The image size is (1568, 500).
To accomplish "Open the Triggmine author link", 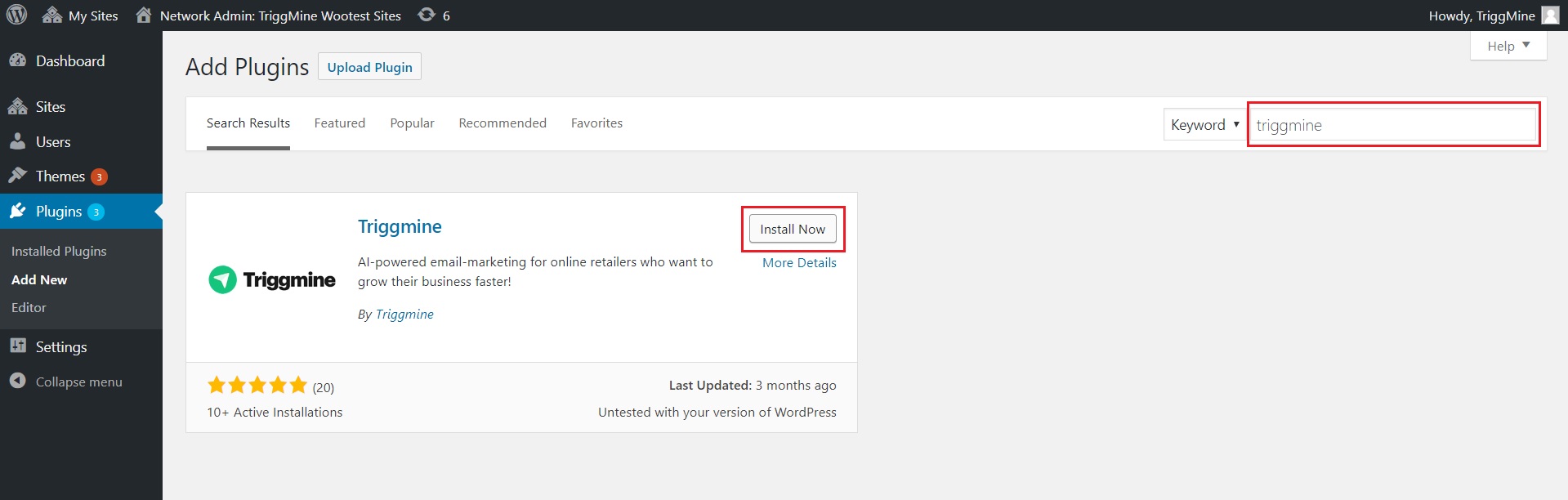I will pos(404,315).
